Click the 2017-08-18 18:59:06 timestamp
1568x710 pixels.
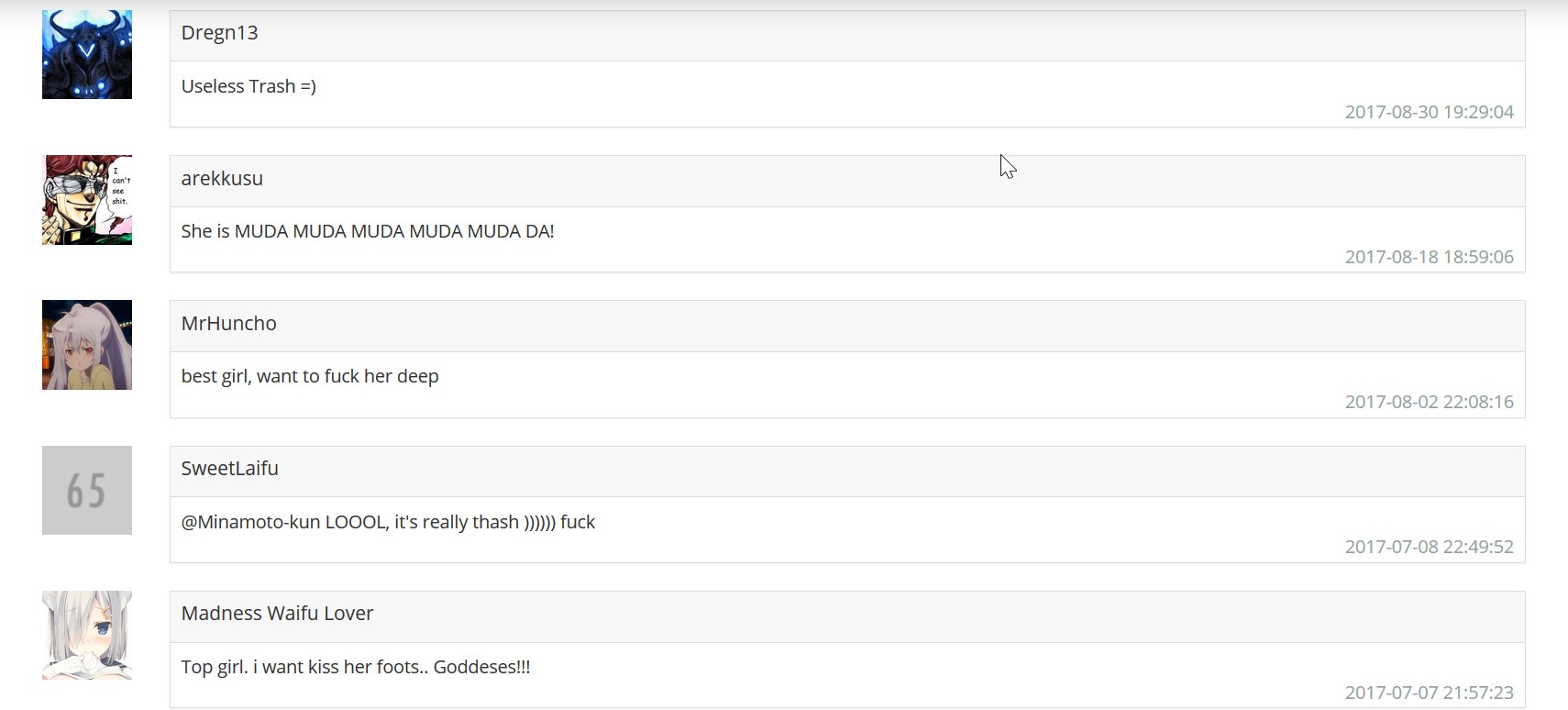[1429, 257]
